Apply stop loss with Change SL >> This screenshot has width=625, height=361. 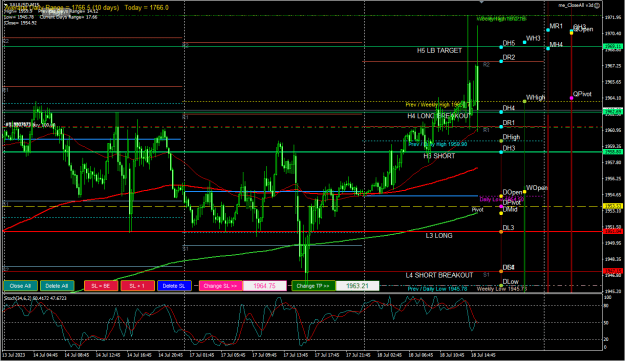pyautogui.click(x=220, y=286)
